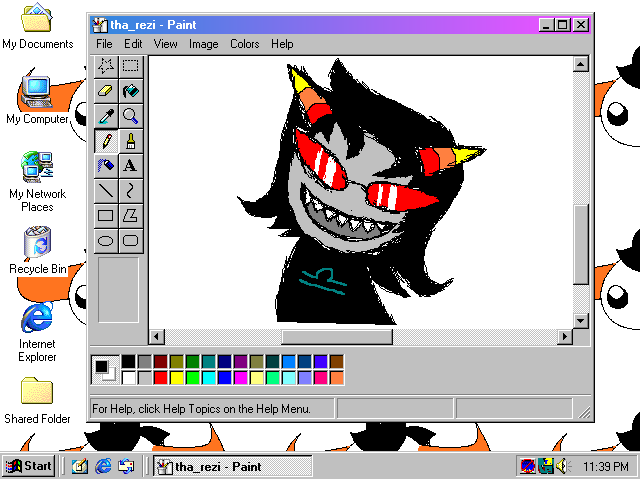Click the Start button
Screen dimensions: 640x479
tap(28, 466)
